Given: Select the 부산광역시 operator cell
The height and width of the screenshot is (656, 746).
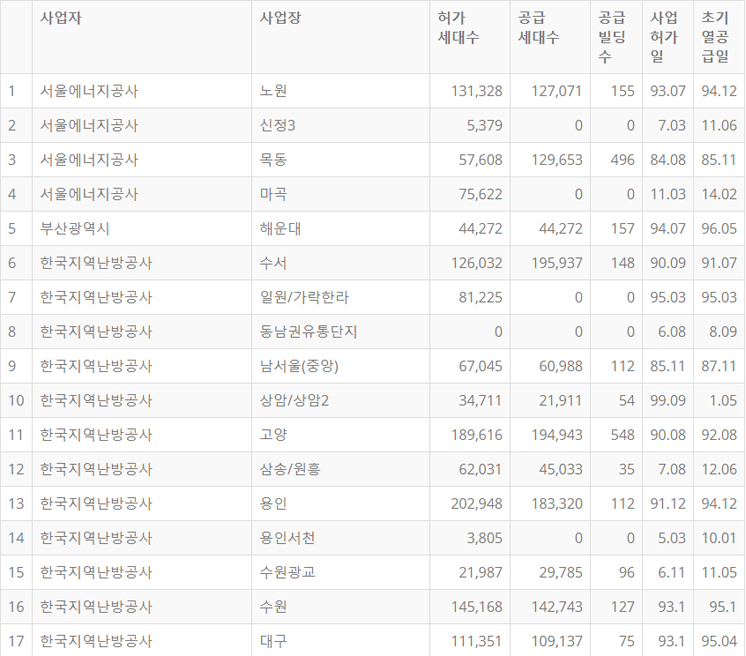Looking at the screenshot, I should coord(75,228).
